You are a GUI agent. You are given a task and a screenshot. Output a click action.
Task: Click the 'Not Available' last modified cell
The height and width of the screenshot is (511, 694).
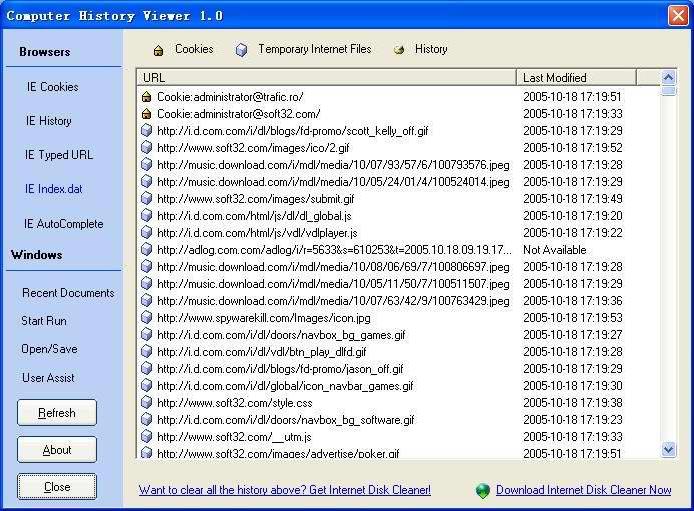(555, 250)
